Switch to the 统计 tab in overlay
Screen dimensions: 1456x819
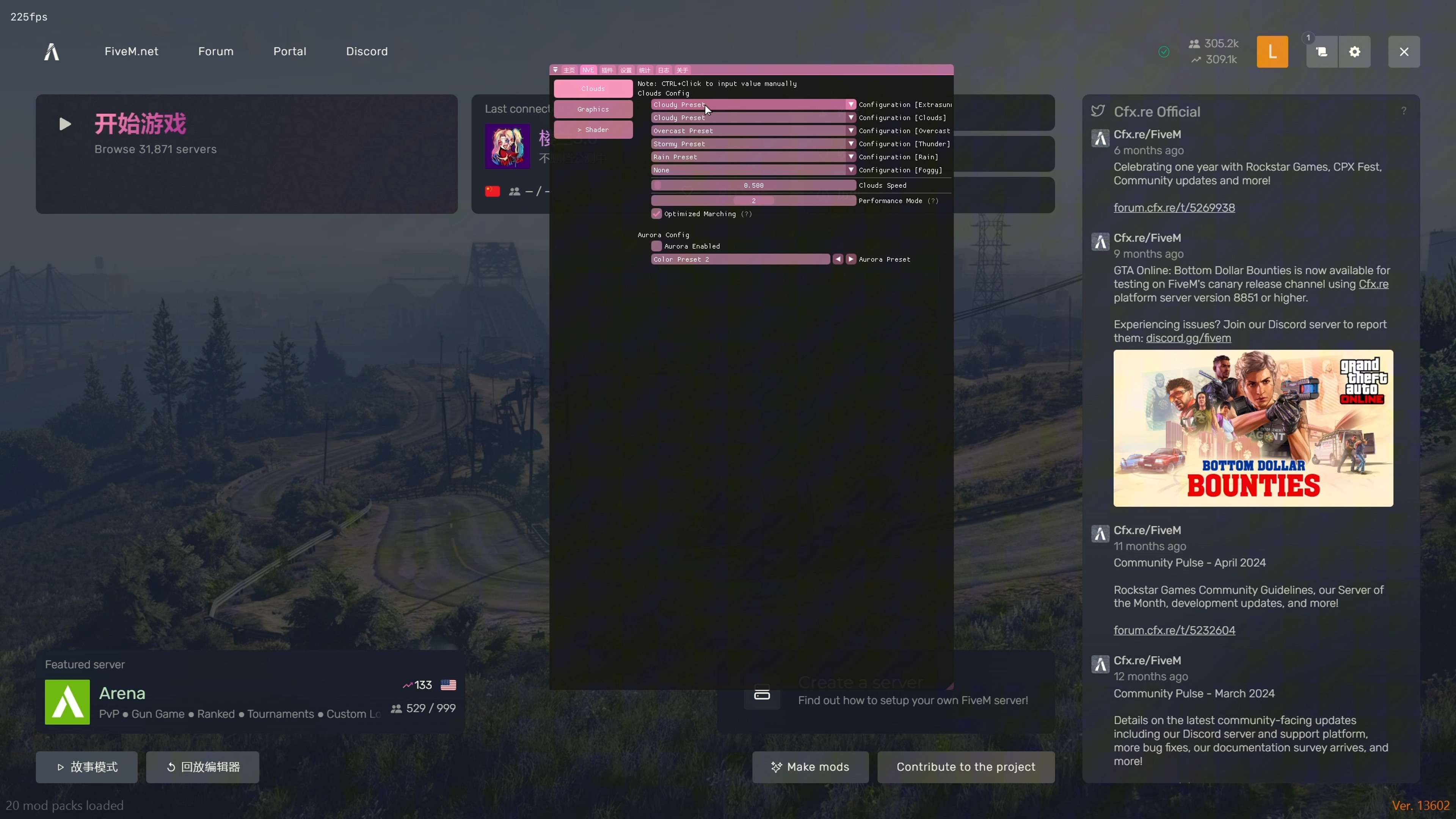pos(644,70)
